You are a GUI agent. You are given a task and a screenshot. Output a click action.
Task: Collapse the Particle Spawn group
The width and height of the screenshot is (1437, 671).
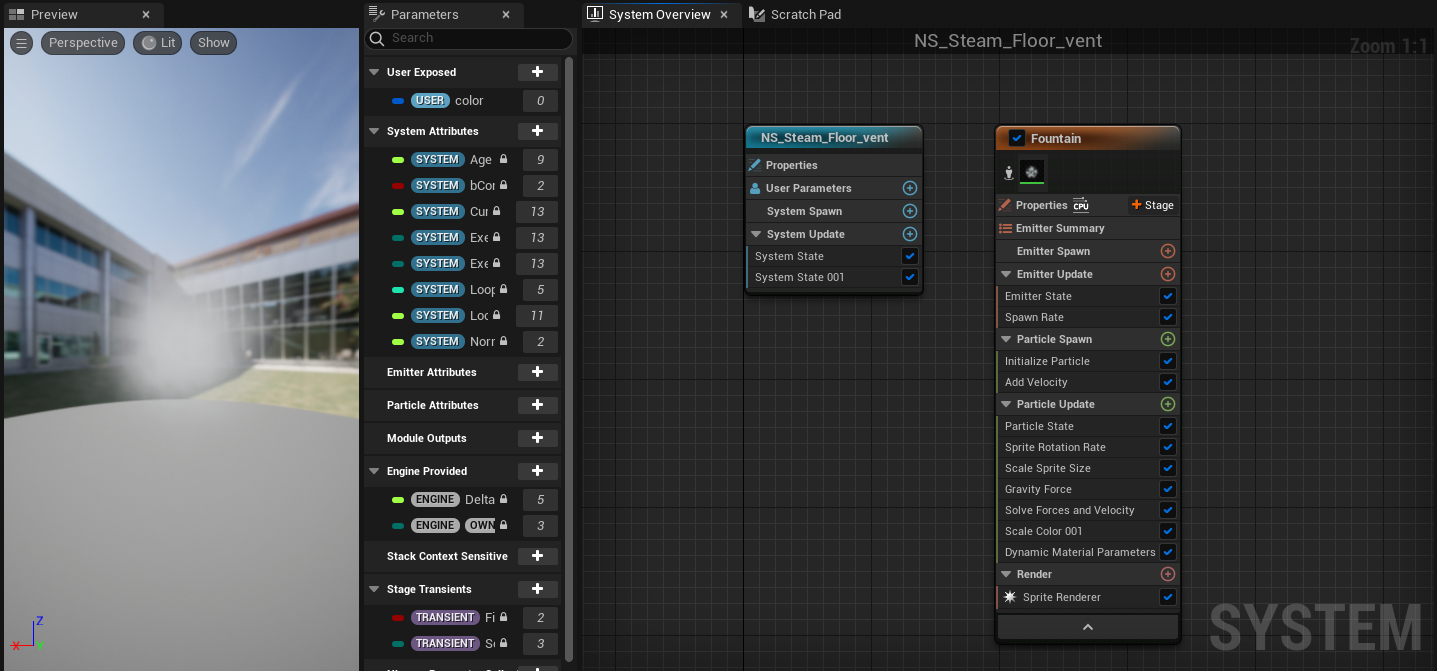point(1006,339)
